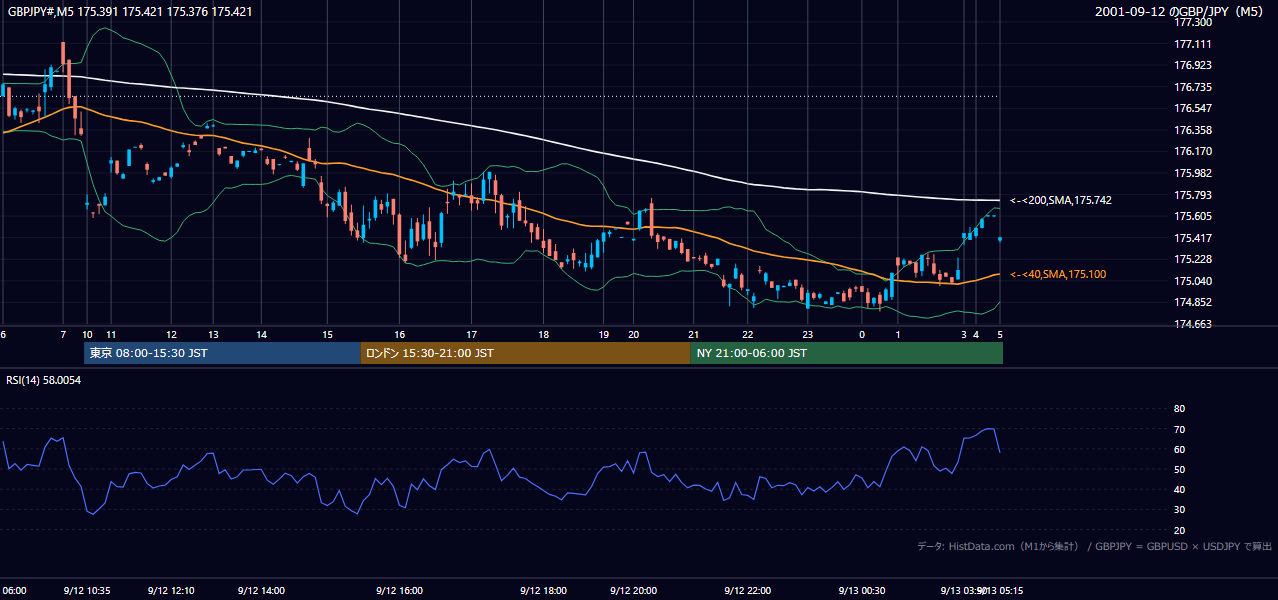The height and width of the screenshot is (600, 1278).
Task: Click the 9/12 18:00 time axis label
Action: coord(544,590)
